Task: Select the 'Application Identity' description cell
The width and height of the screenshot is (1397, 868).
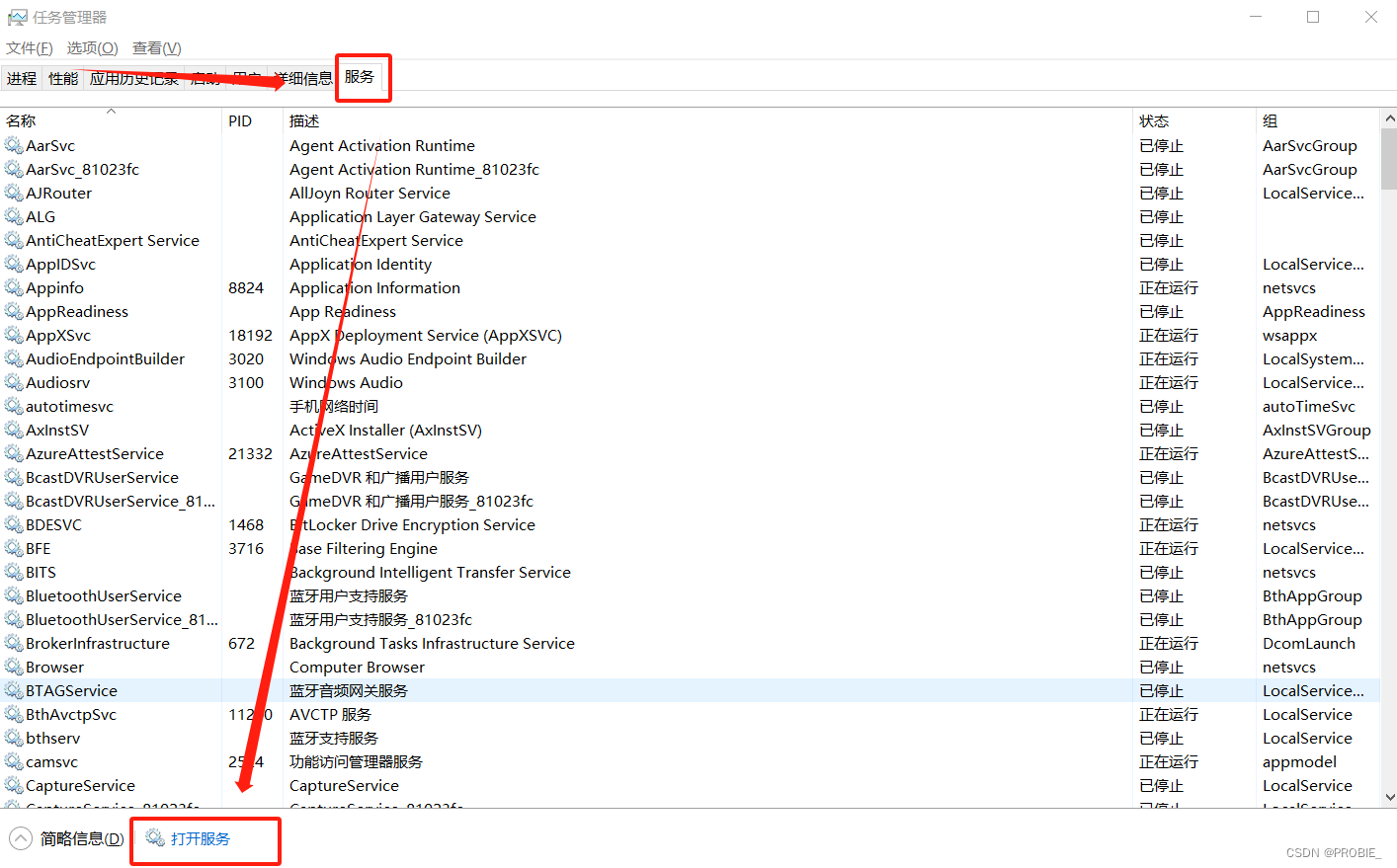Action: (361, 264)
